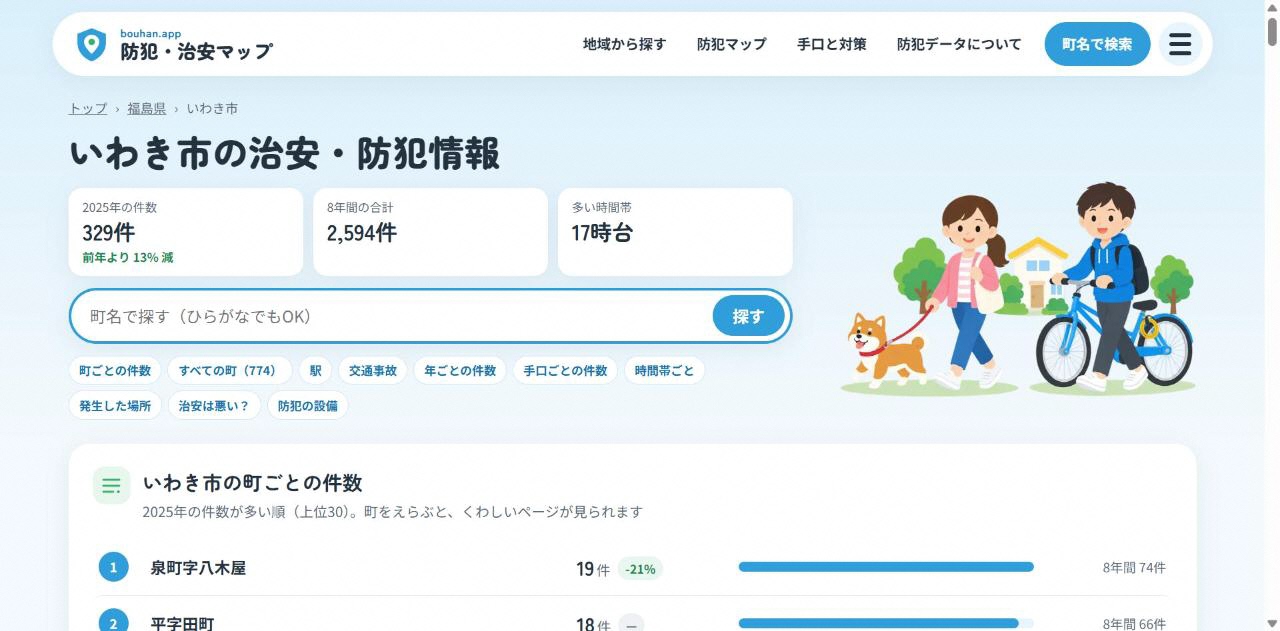Click the rank 1 number badge
This screenshot has height=631, width=1280.
(113, 568)
